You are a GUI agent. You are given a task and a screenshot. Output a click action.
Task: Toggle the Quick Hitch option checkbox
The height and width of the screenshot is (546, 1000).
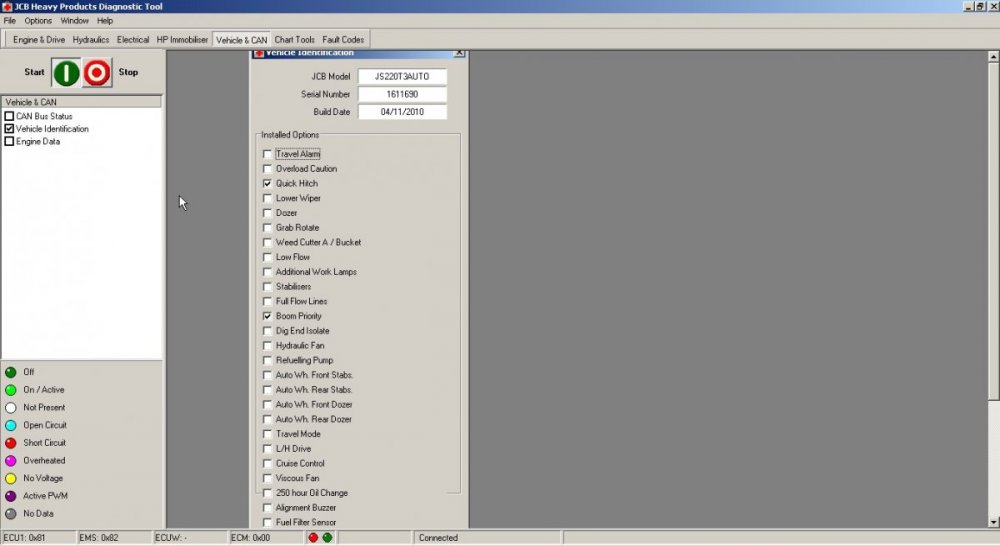click(x=267, y=184)
